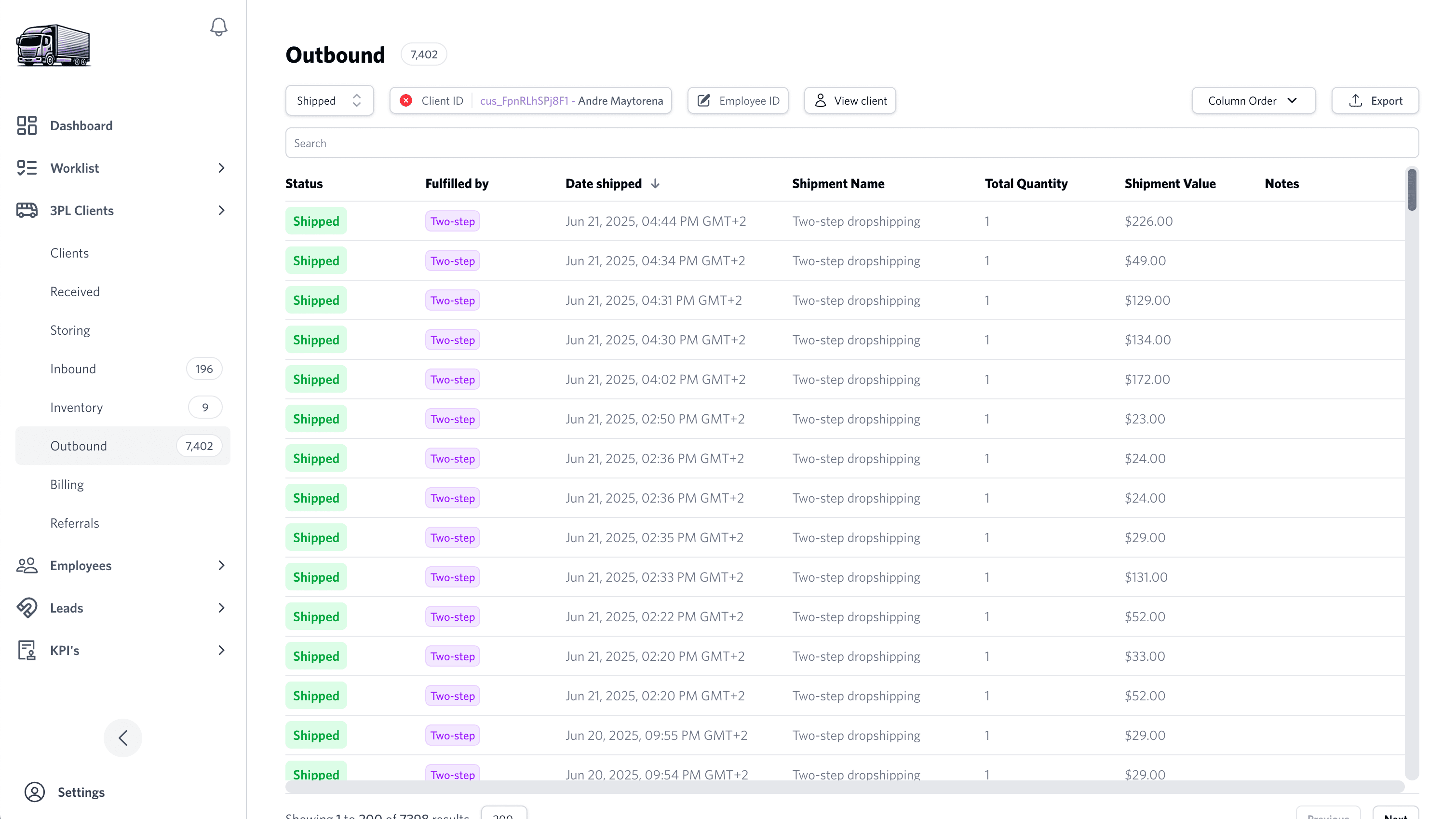
Task: Click the Export button
Action: [x=1375, y=101]
